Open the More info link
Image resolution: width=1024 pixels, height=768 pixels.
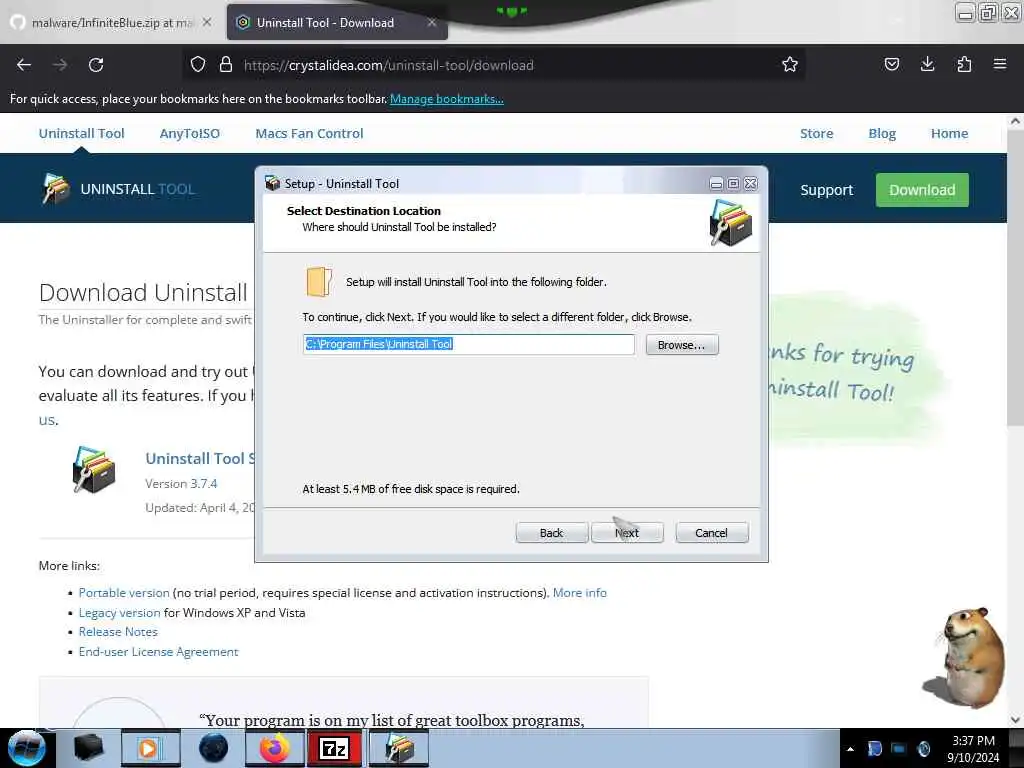(579, 592)
